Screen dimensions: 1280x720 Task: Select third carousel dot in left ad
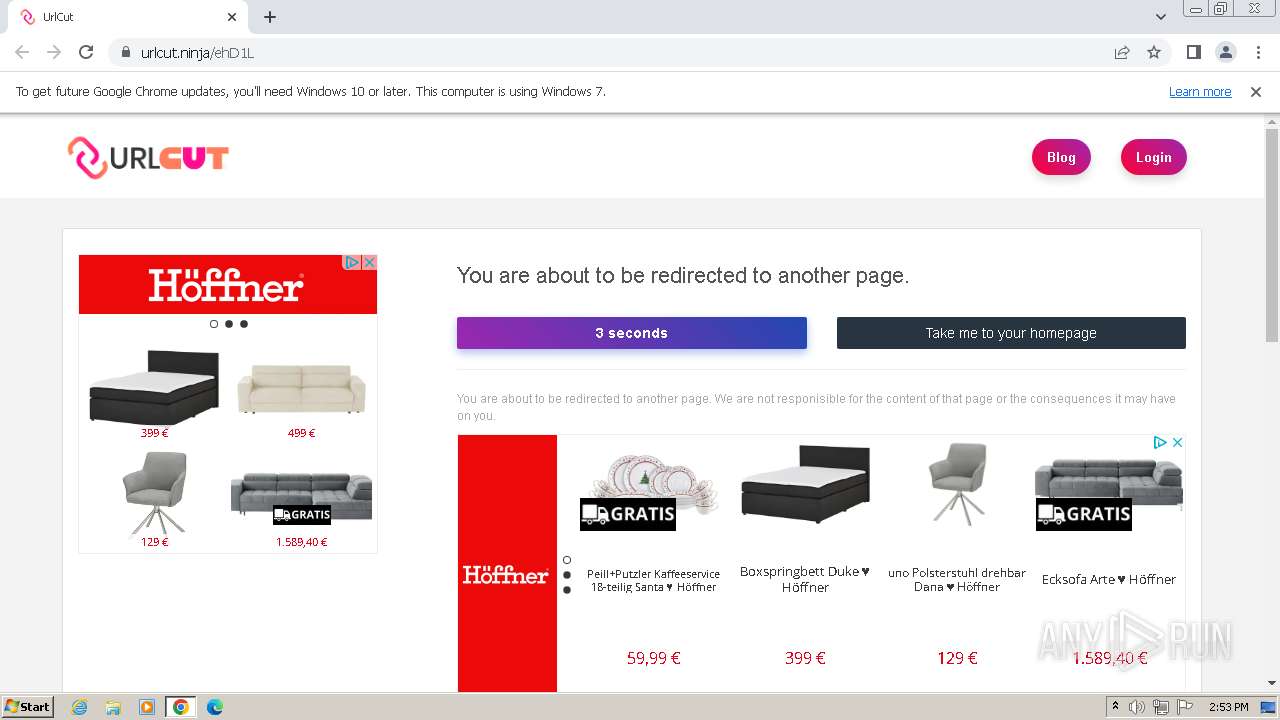[244, 324]
